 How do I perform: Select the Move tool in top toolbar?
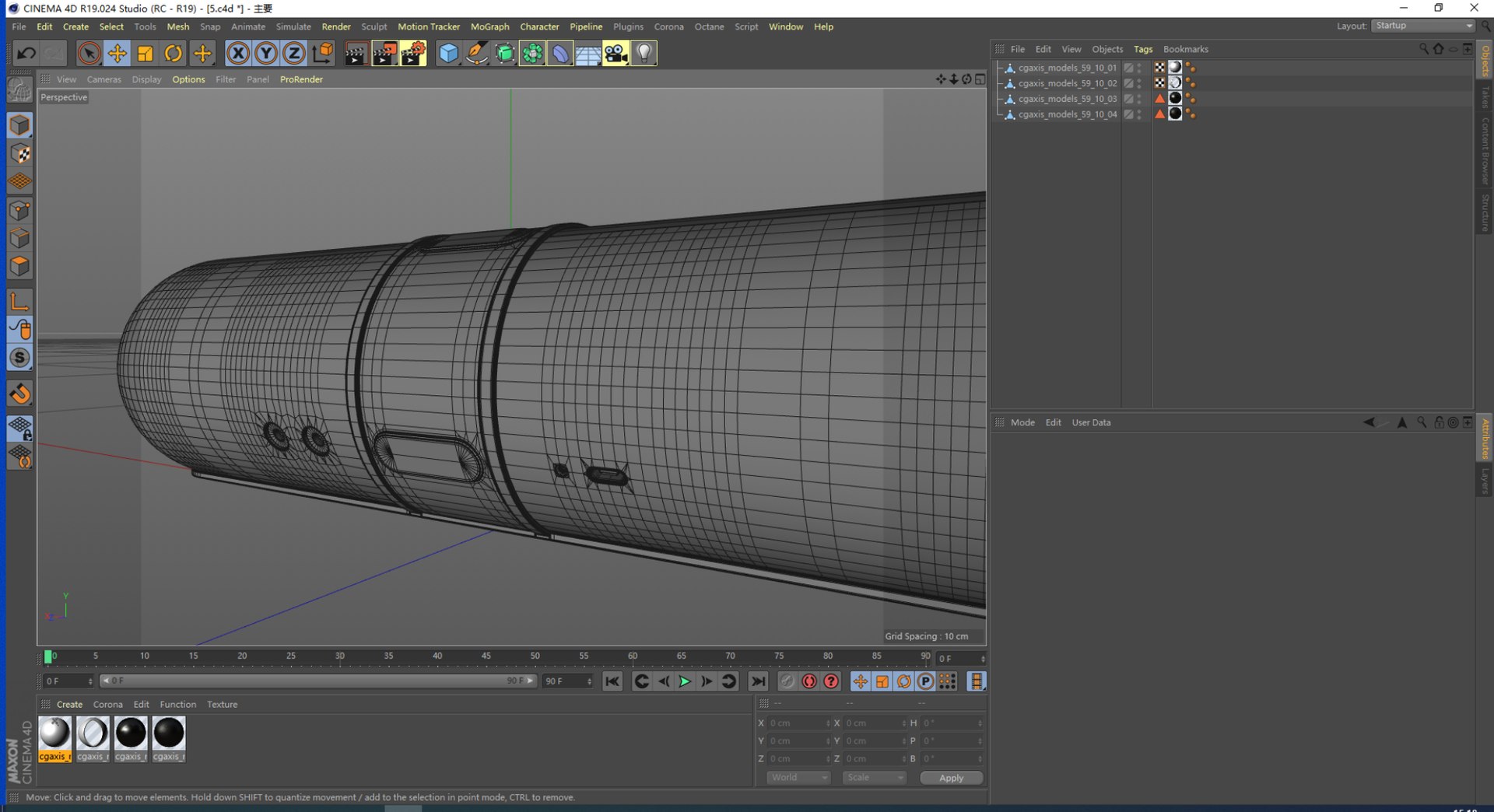point(117,53)
